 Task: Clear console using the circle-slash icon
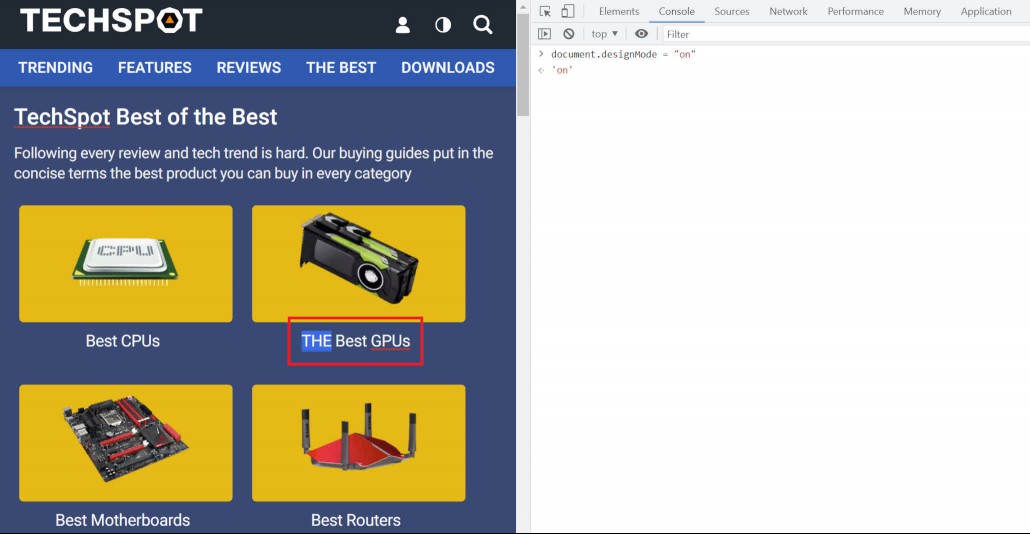(x=569, y=33)
